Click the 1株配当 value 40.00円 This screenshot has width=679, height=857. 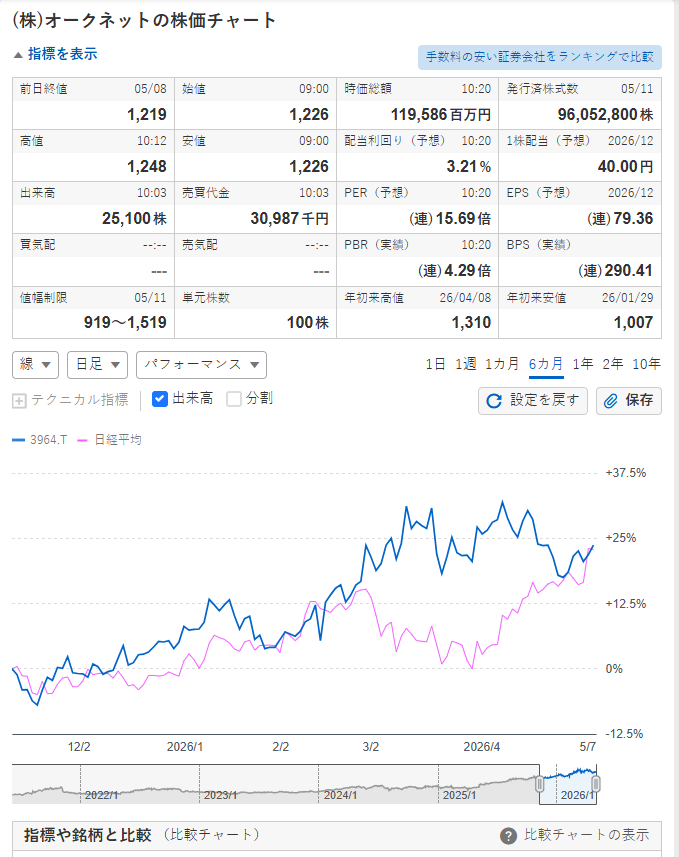625,166
